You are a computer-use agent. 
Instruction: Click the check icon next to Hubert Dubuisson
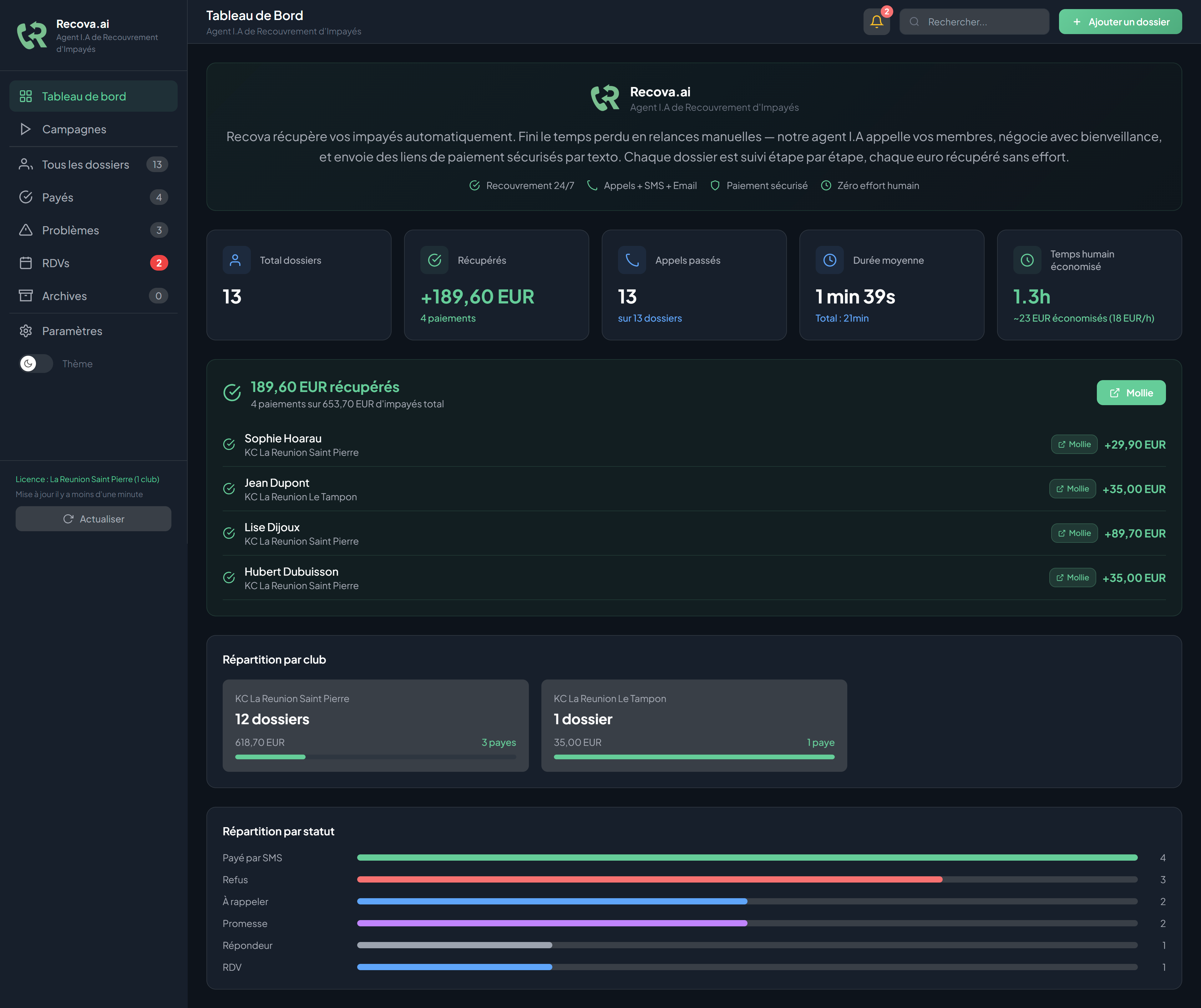pos(229,578)
